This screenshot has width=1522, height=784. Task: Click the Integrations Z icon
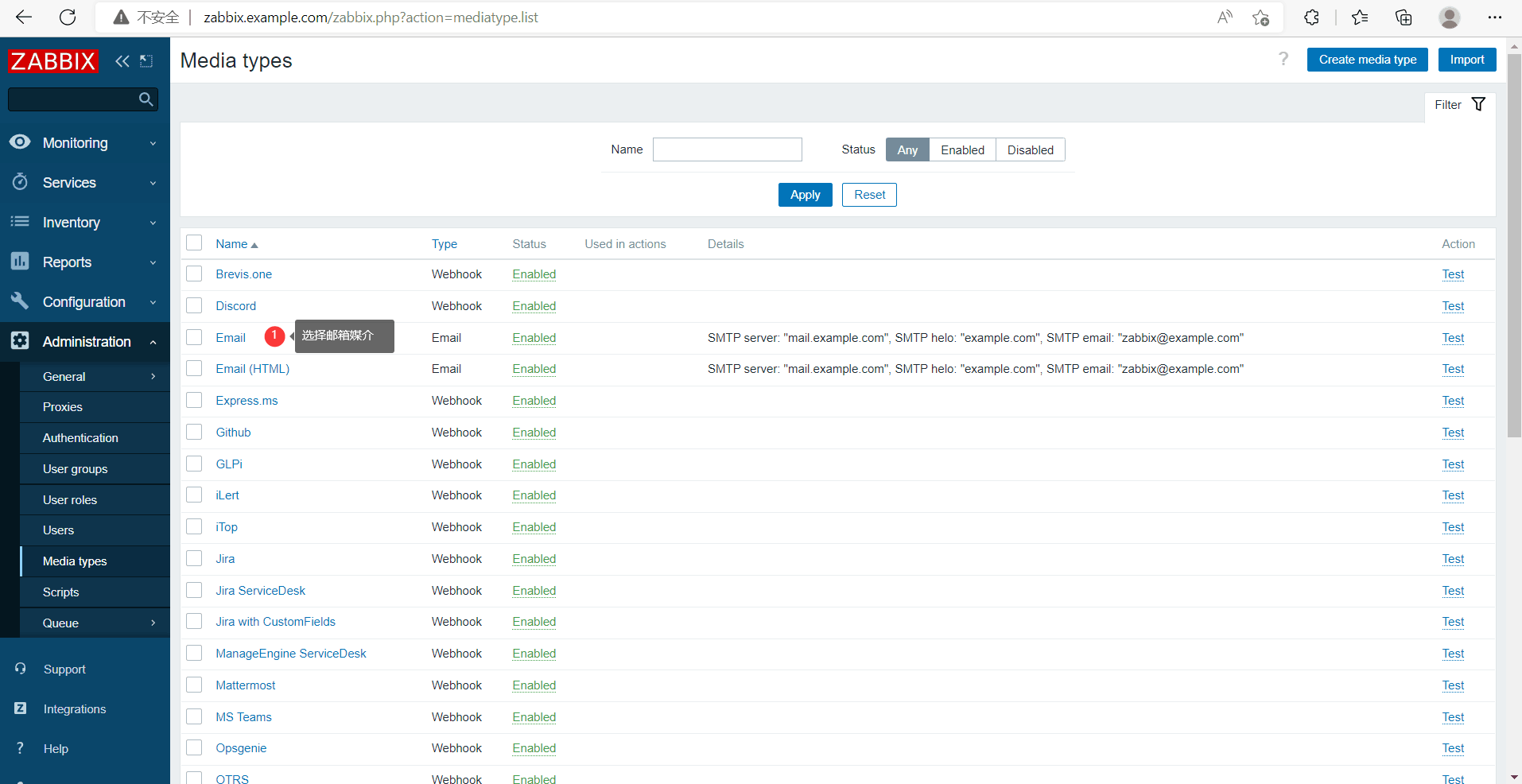20,708
